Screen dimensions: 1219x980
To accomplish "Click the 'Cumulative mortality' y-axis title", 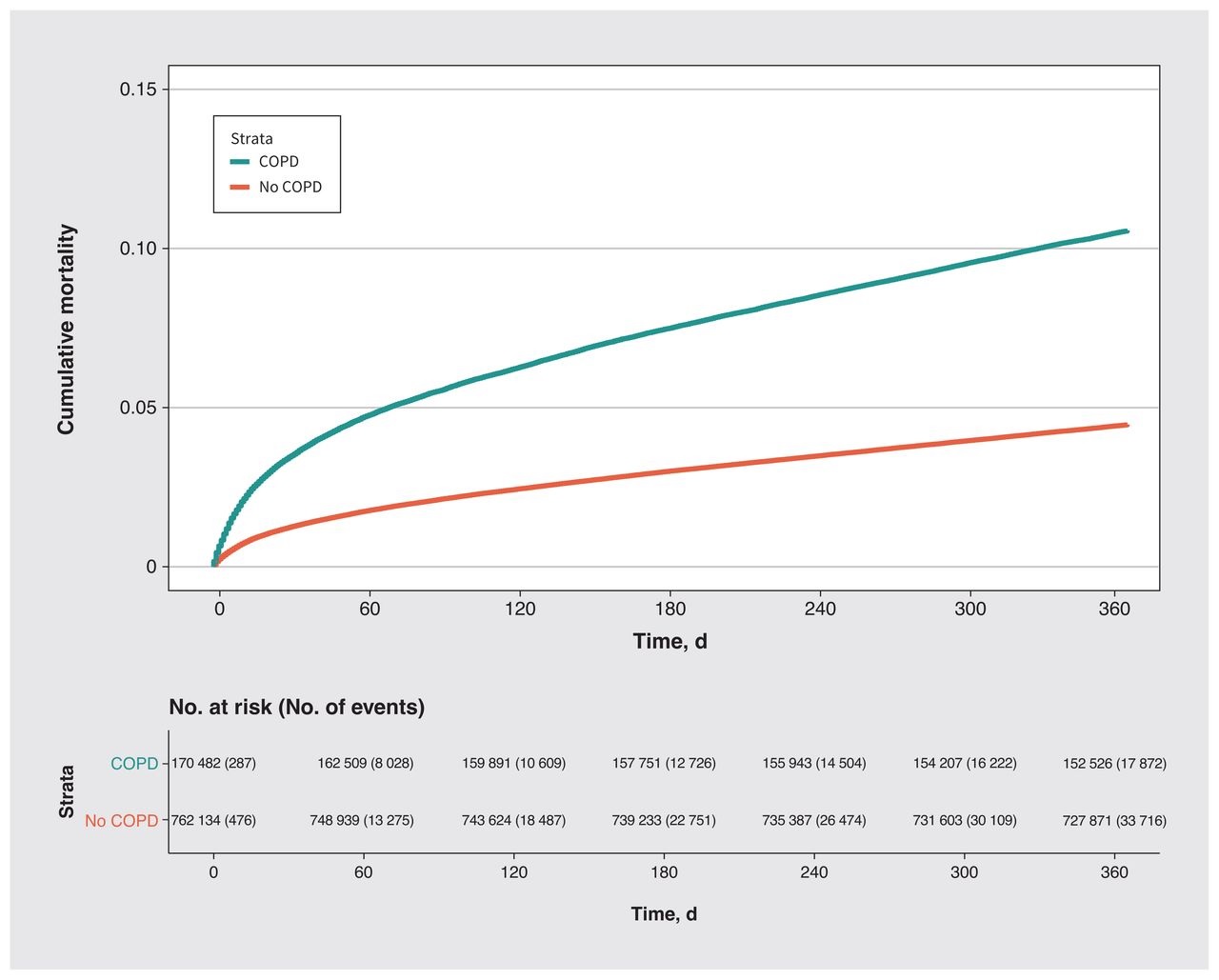I will coord(66,330).
